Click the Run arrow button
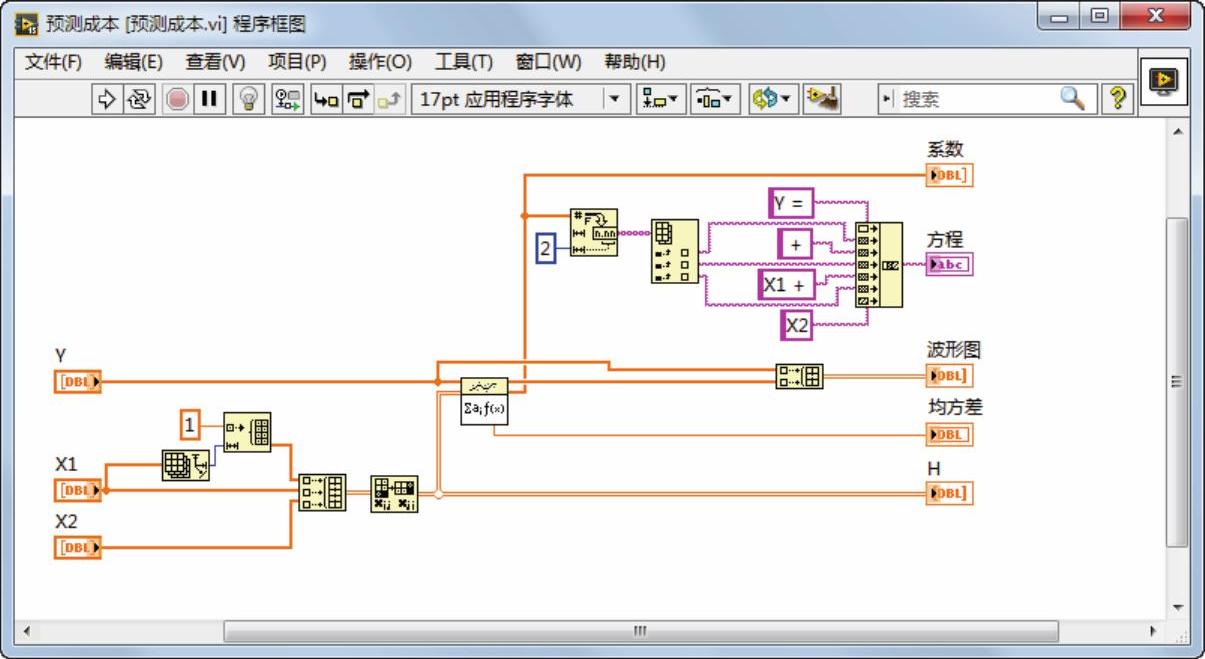 pyautogui.click(x=106, y=99)
